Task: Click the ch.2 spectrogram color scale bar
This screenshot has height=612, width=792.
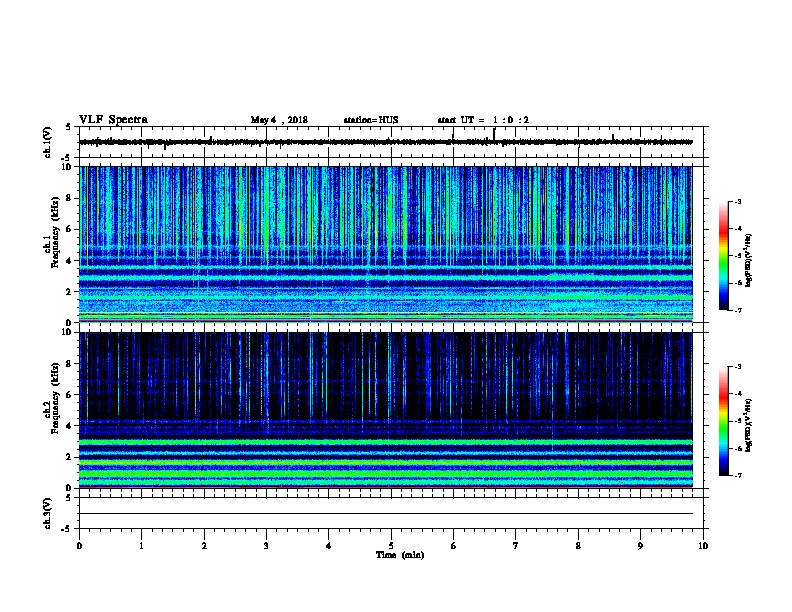Action: 723,421
